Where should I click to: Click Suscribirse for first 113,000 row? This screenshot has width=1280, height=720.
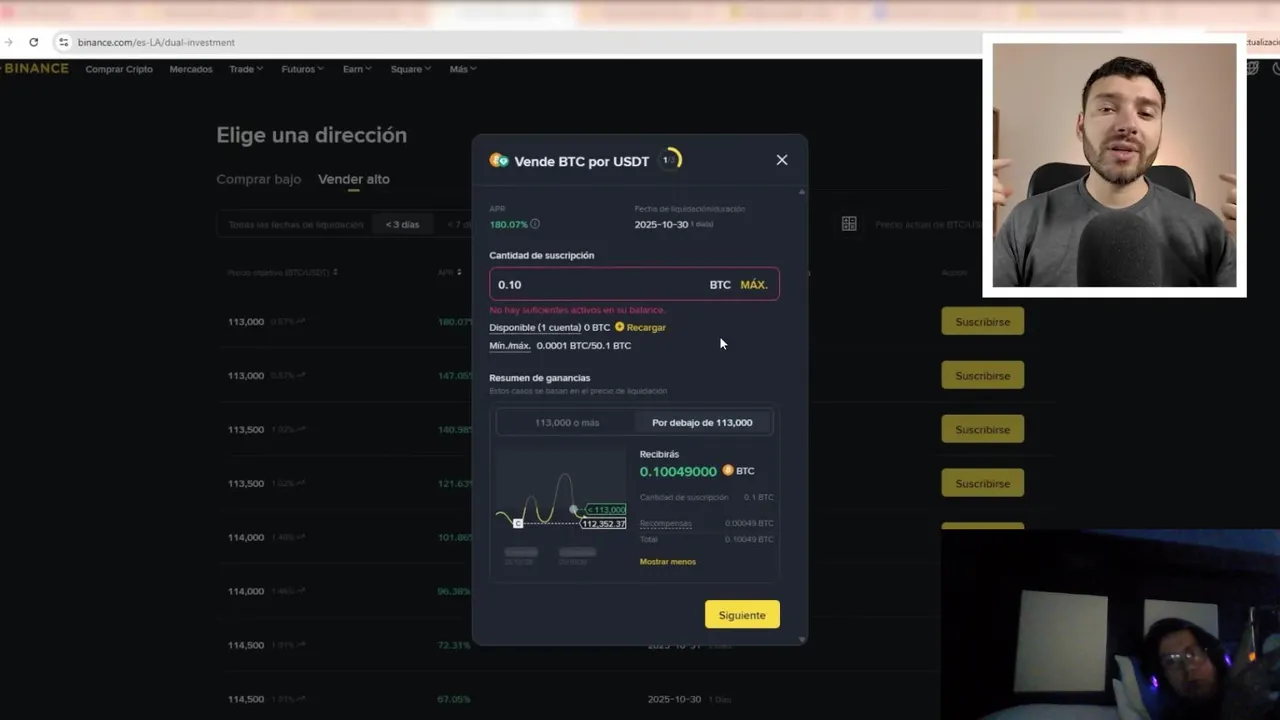(983, 321)
